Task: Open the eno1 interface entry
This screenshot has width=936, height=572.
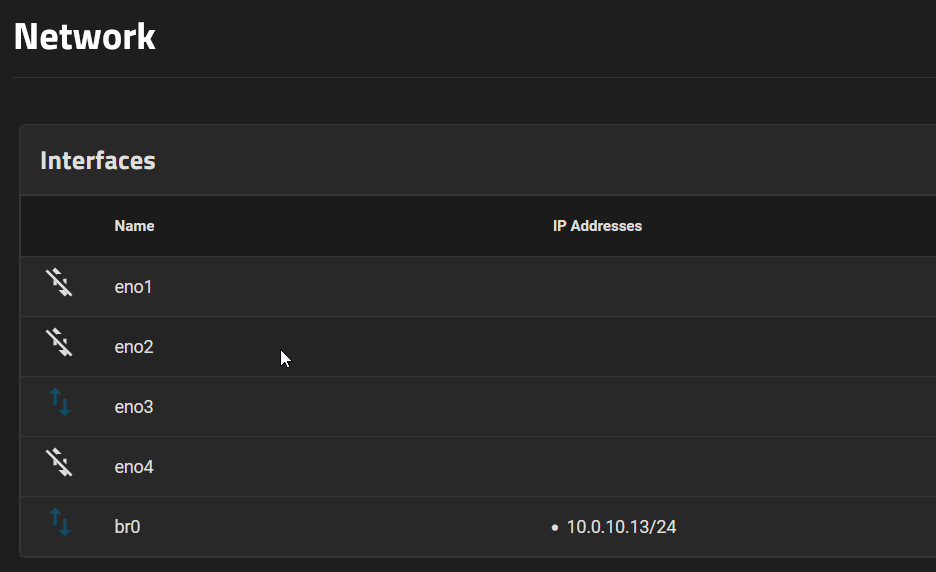Action: (133, 287)
